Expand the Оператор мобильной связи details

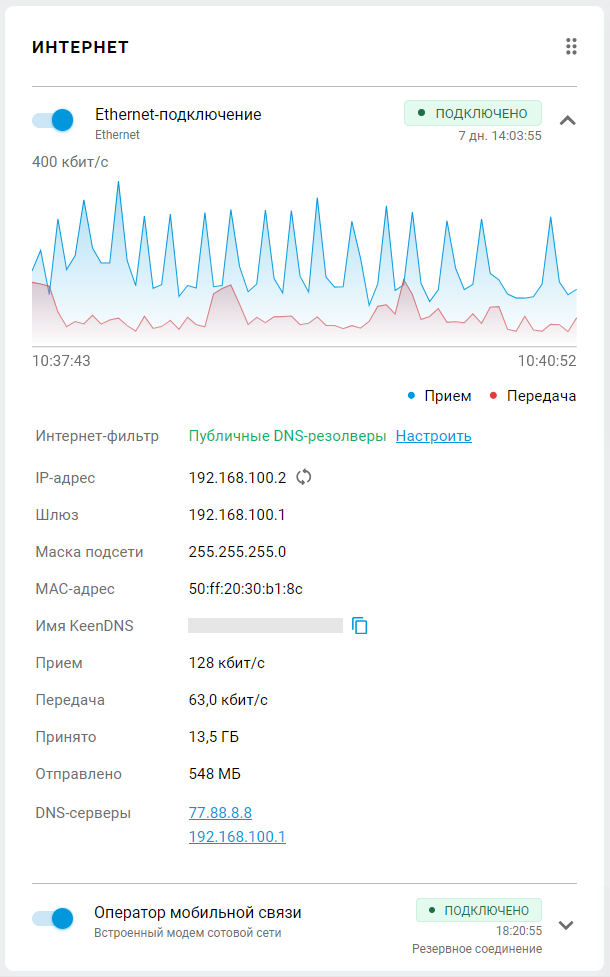click(566, 924)
